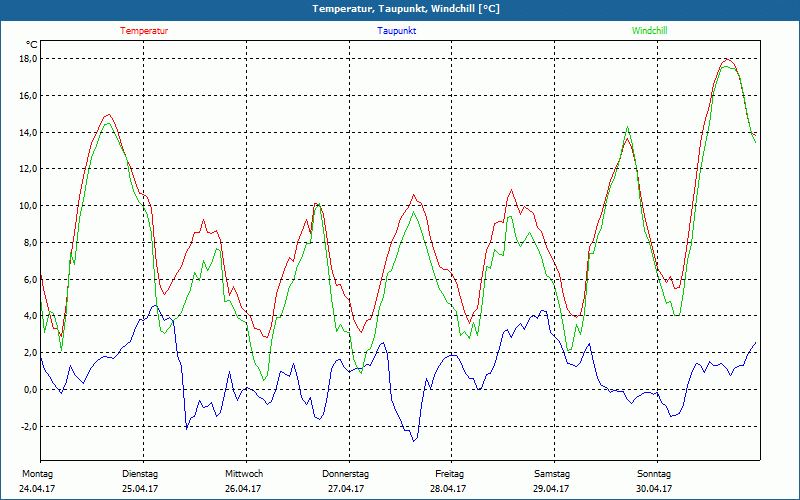Screen dimensions: 800x500
Task: Select the red 'Temperatur' legend label
Action: tap(144, 31)
